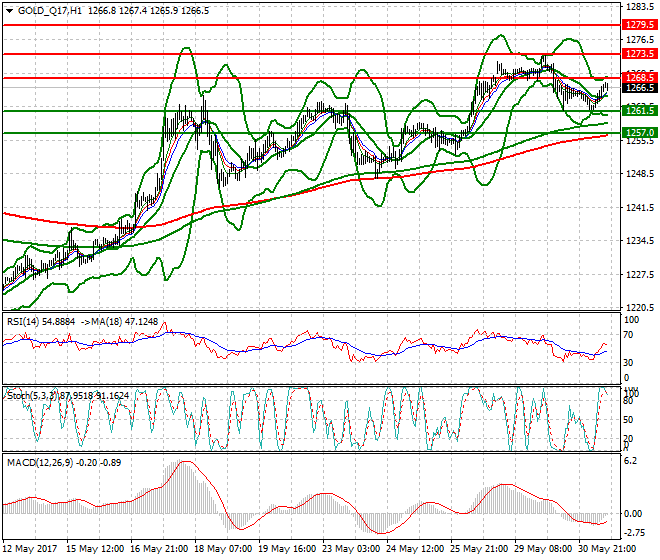Click the 1234.5 price scale value
Viewport: 660px width, 560px height.
pos(640,241)
